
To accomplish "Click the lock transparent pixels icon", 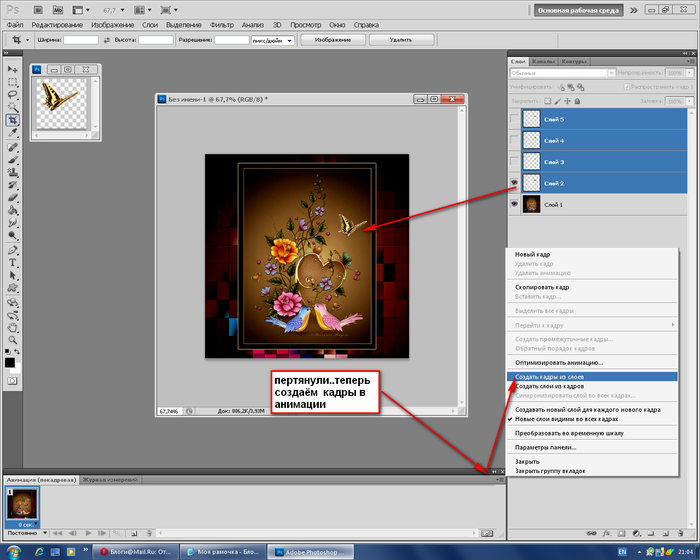I will pos(548,101).
